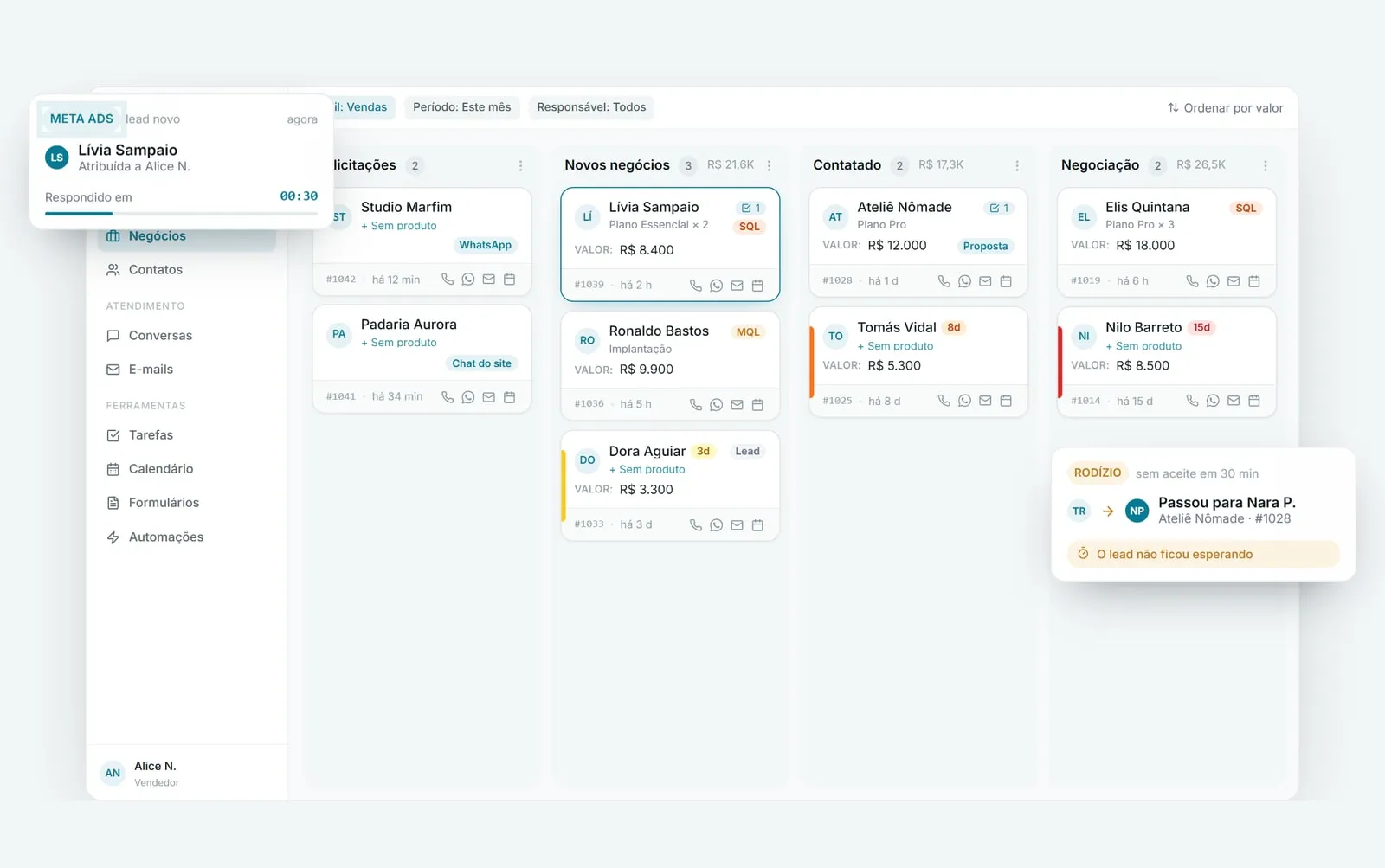The image size is (1385, 868).
Task: Open the Vendas pipeline filter chip
Action: [x=364, y=107]
